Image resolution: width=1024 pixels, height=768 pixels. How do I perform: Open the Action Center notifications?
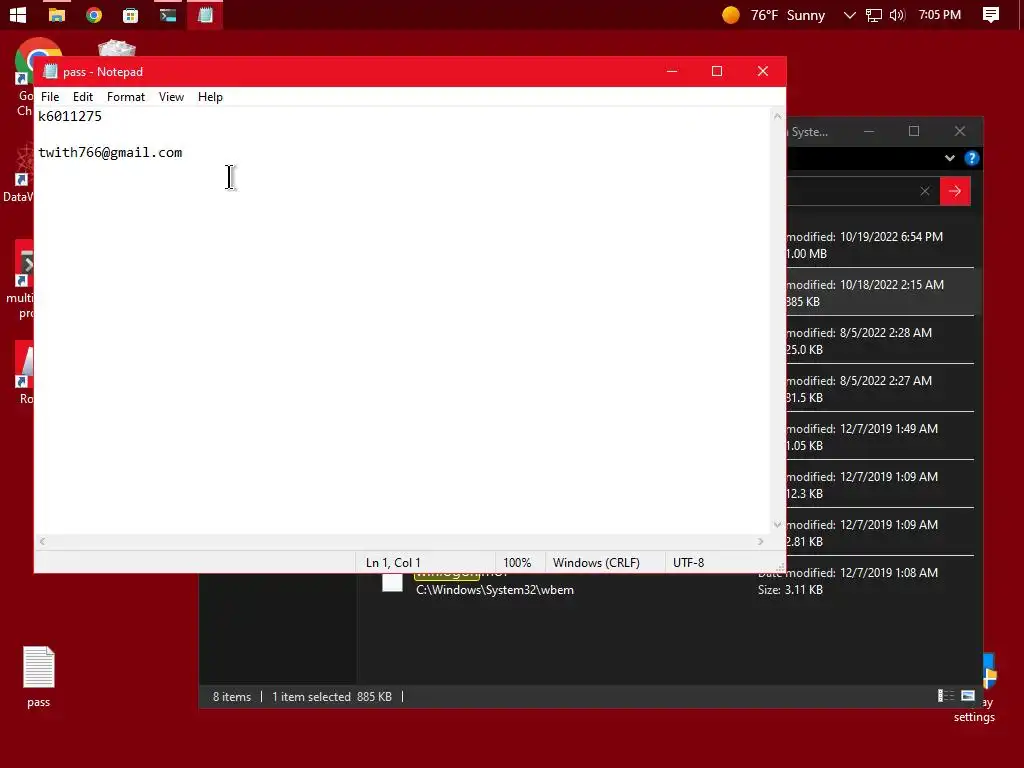(x=990, y=14)
